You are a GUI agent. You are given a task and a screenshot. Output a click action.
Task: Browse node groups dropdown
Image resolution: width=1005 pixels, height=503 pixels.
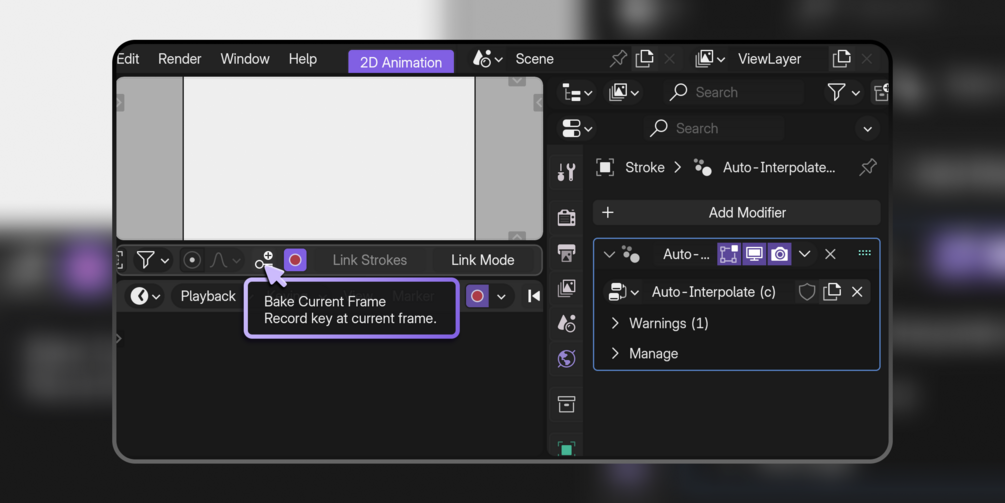click(623, 292)
